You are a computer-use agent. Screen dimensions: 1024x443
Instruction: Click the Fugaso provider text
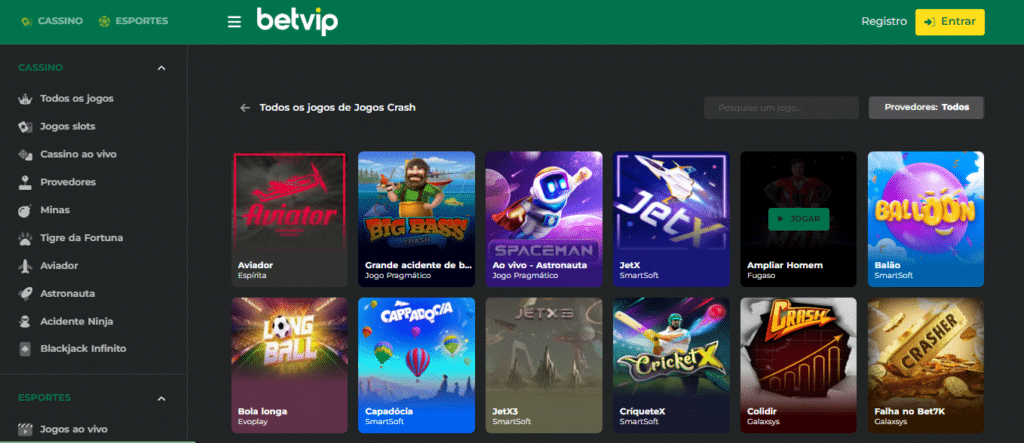[x=761, y=276]
